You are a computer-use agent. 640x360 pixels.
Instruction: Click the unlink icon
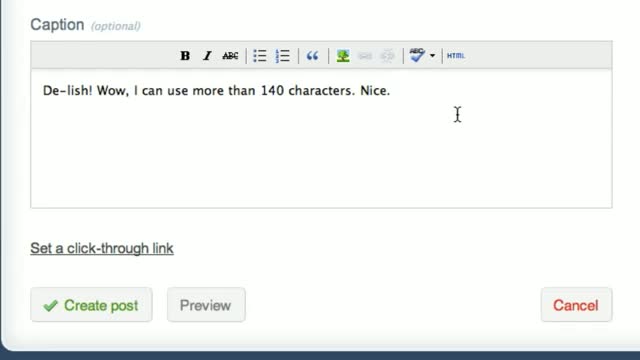(x=387, y=56)
